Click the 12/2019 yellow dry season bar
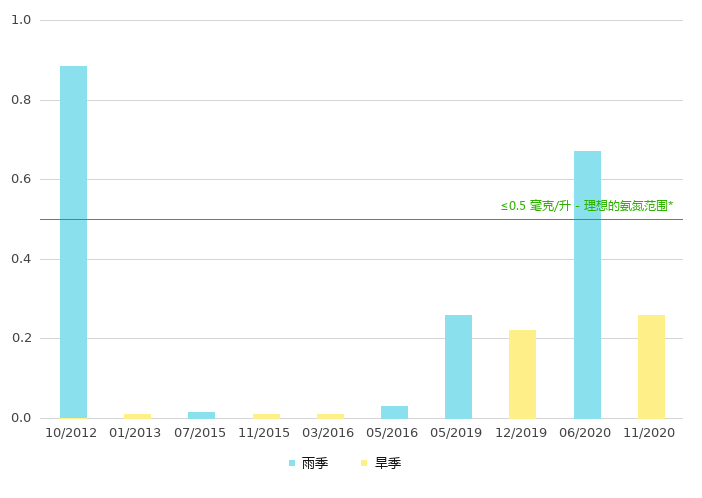The image size is (702, 498). point(522,374)
